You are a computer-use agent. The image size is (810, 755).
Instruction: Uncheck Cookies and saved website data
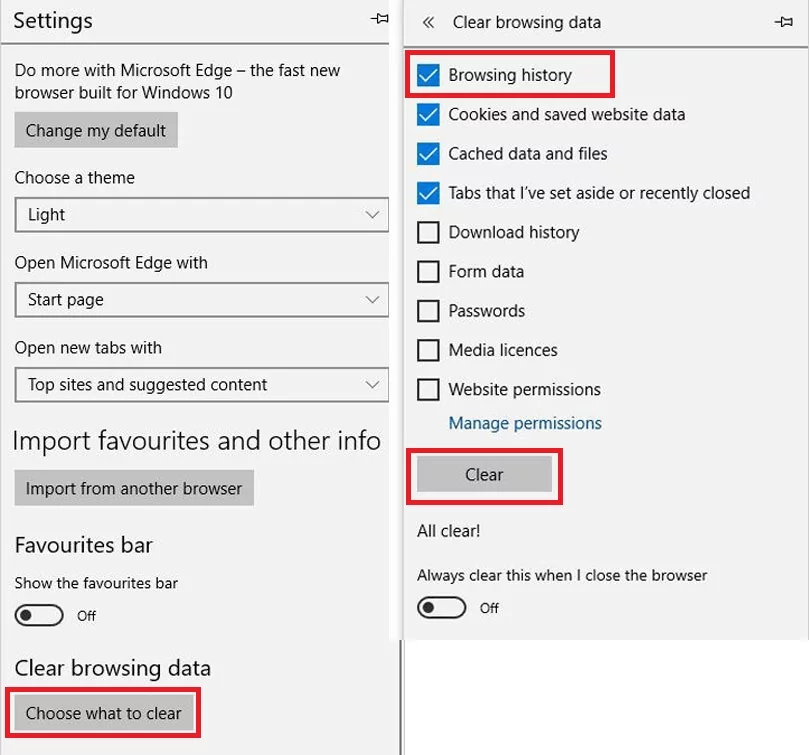click(428, 114)
